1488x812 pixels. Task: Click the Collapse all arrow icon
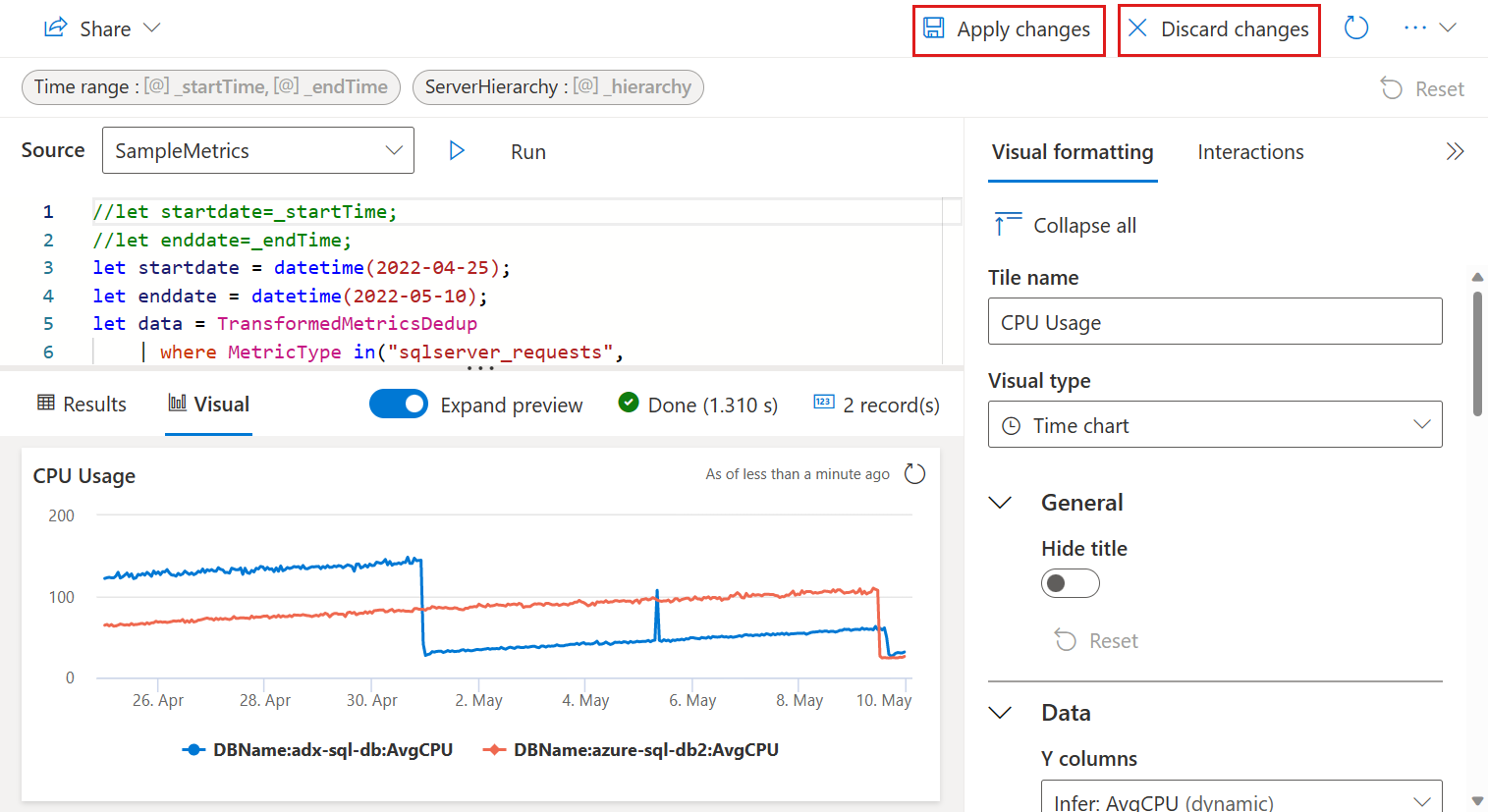[x=1007, y=225]
